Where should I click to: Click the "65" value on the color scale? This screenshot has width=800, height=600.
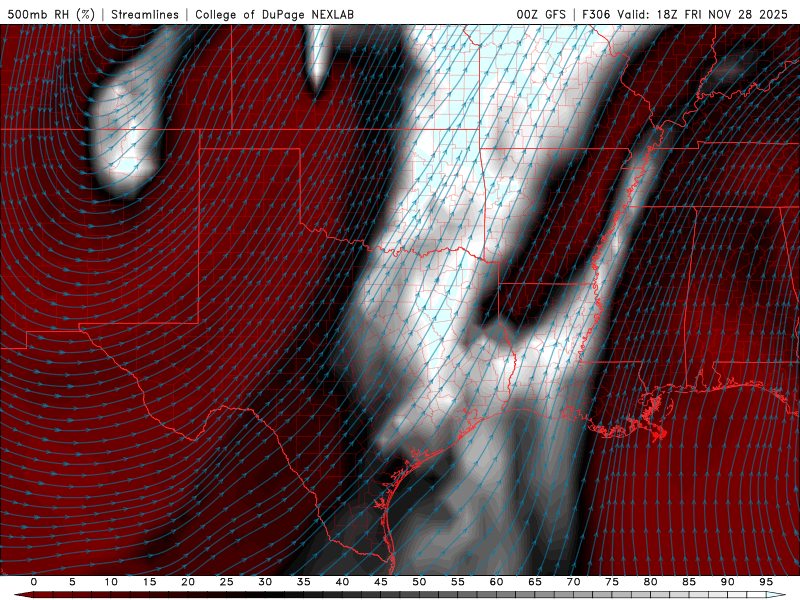point(535,582)
